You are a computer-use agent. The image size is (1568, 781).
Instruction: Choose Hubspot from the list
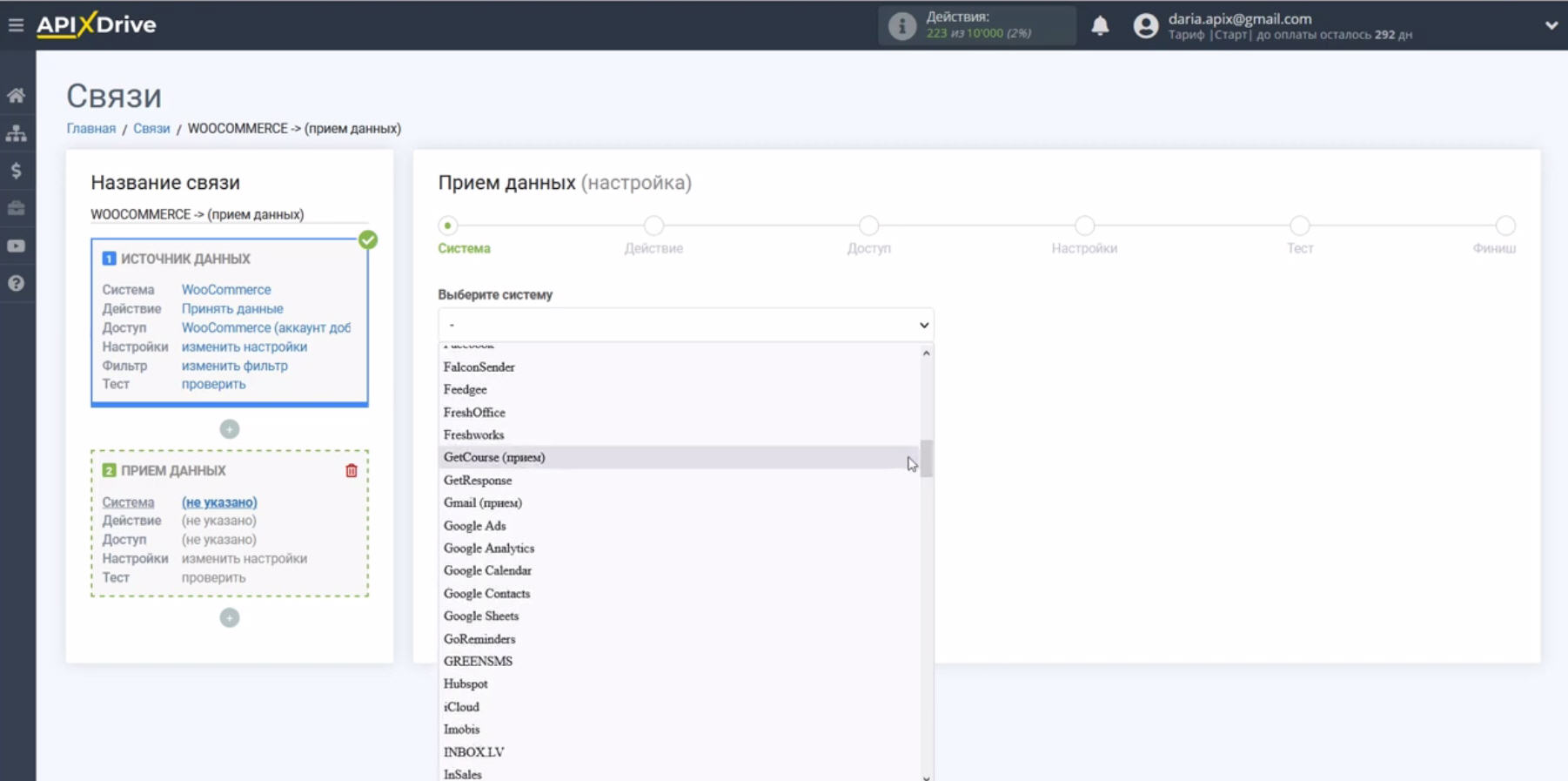679,684
